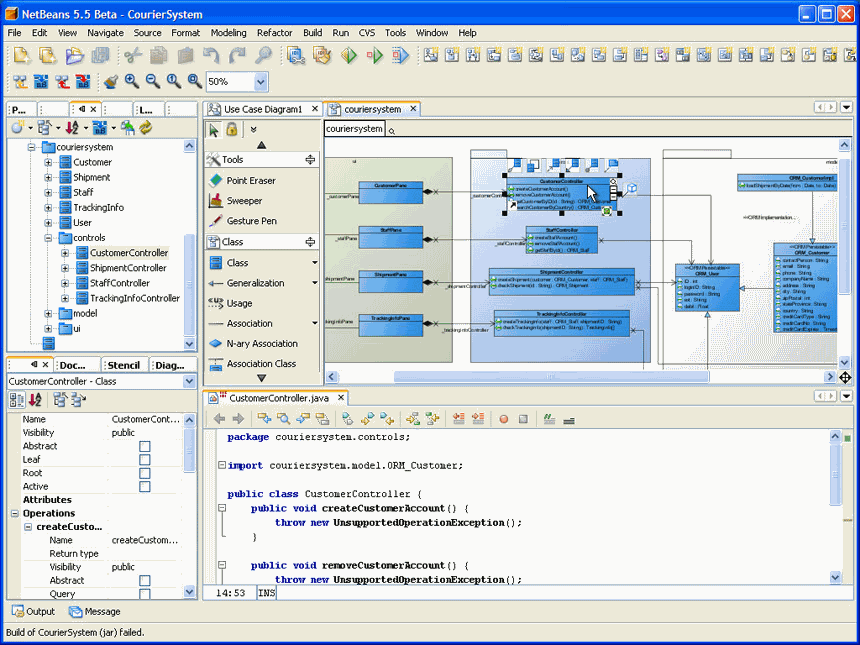The image size is (860, 645).
Task: Click the Find magnifier icon in main toolbar
Action: point(264,55)
